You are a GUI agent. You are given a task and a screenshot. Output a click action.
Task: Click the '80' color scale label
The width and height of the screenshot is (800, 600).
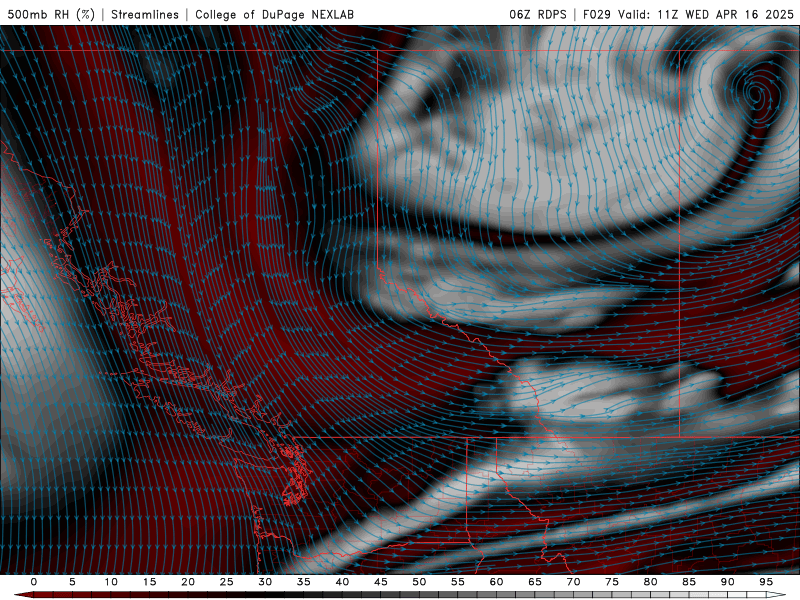tap(650, 582)
